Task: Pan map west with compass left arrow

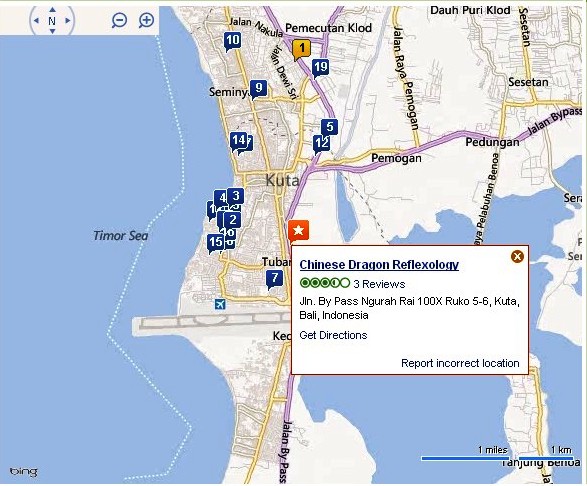Action: point(36,21)
